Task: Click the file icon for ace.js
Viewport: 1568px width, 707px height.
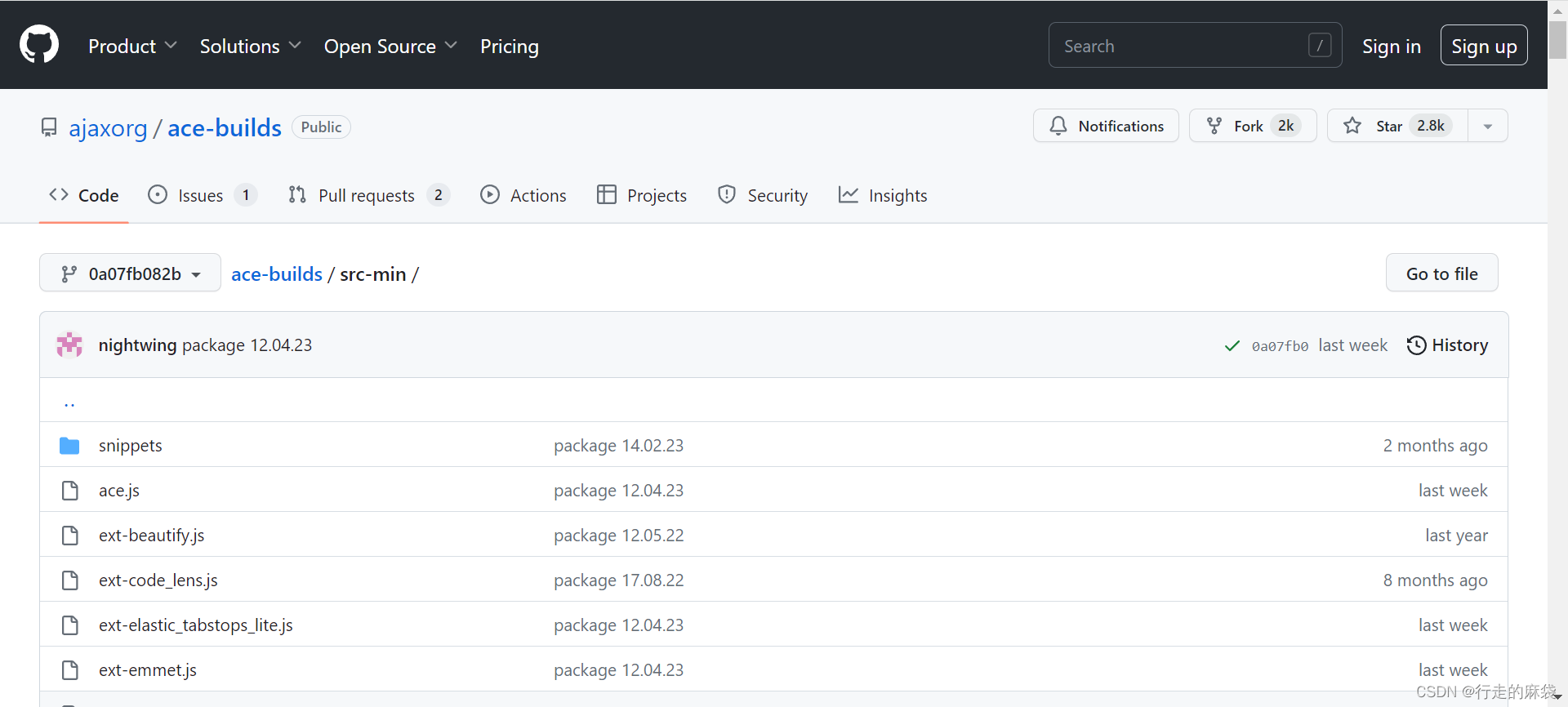Action: tap(70, 491)
